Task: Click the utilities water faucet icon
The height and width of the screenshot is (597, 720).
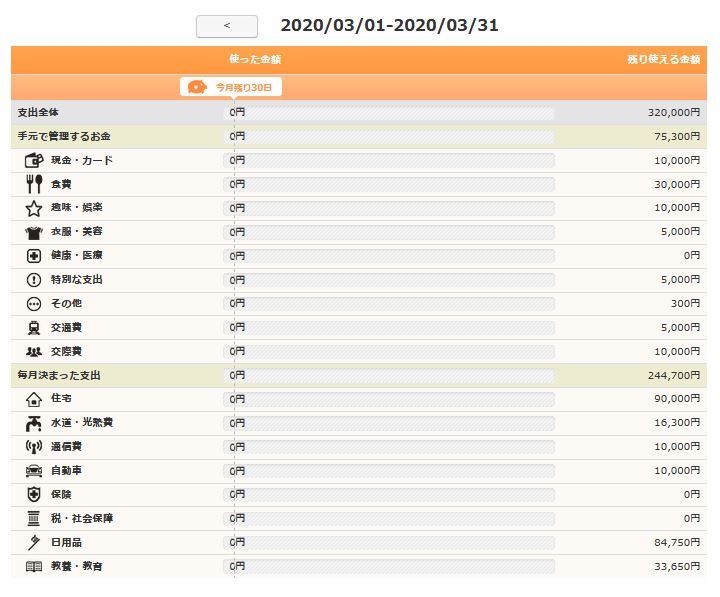Action: click(x=34, y=423)
